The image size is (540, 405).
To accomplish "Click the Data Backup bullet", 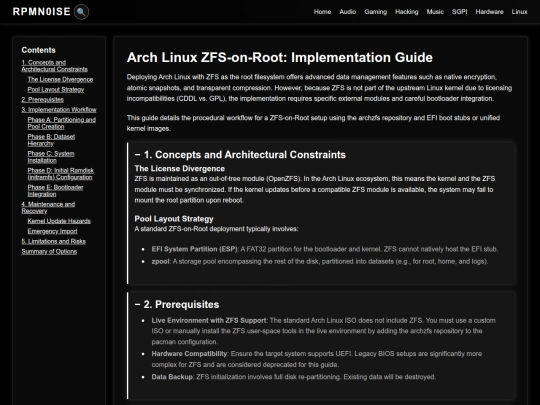I will [x=294, y=377].
